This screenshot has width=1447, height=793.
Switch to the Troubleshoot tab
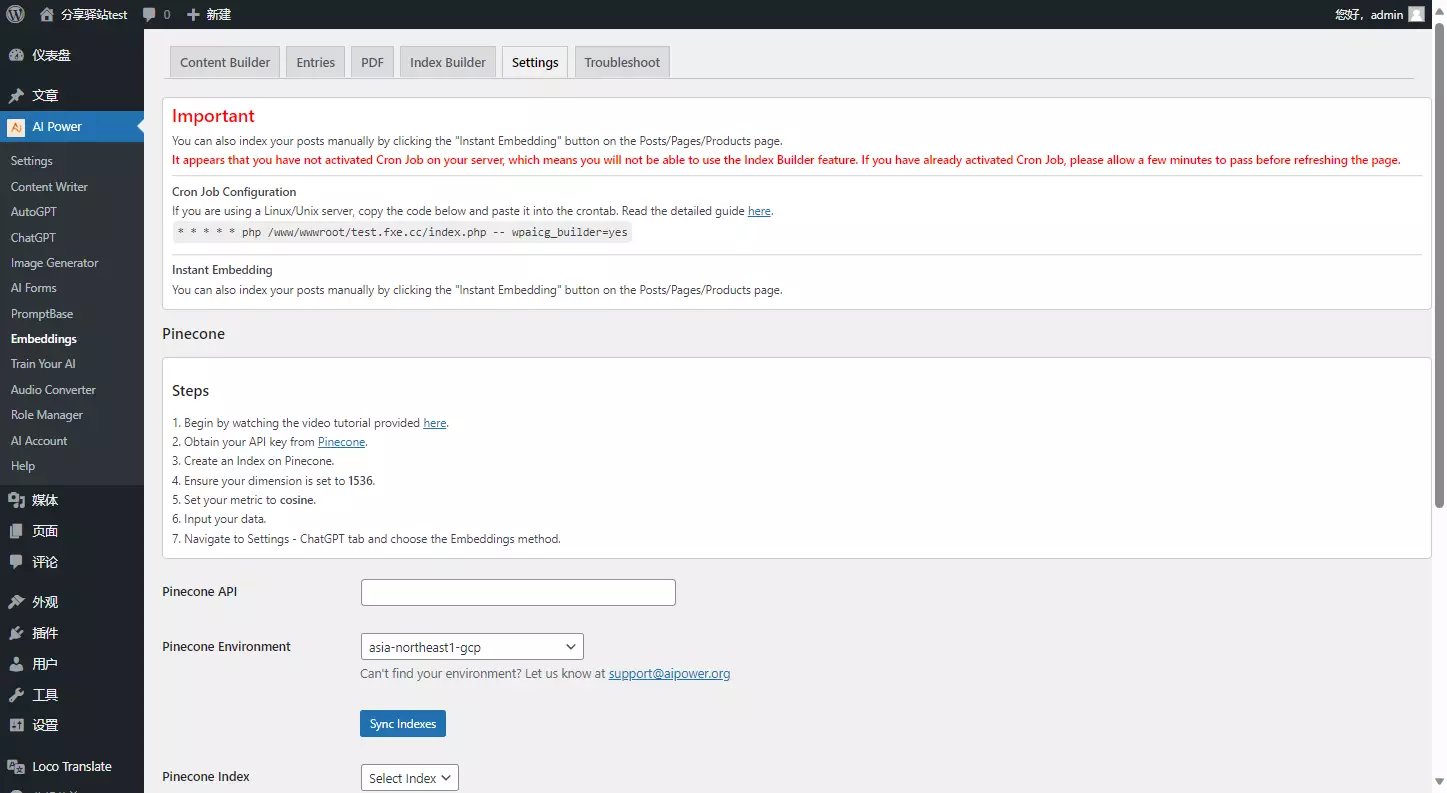tap(622, 62)
